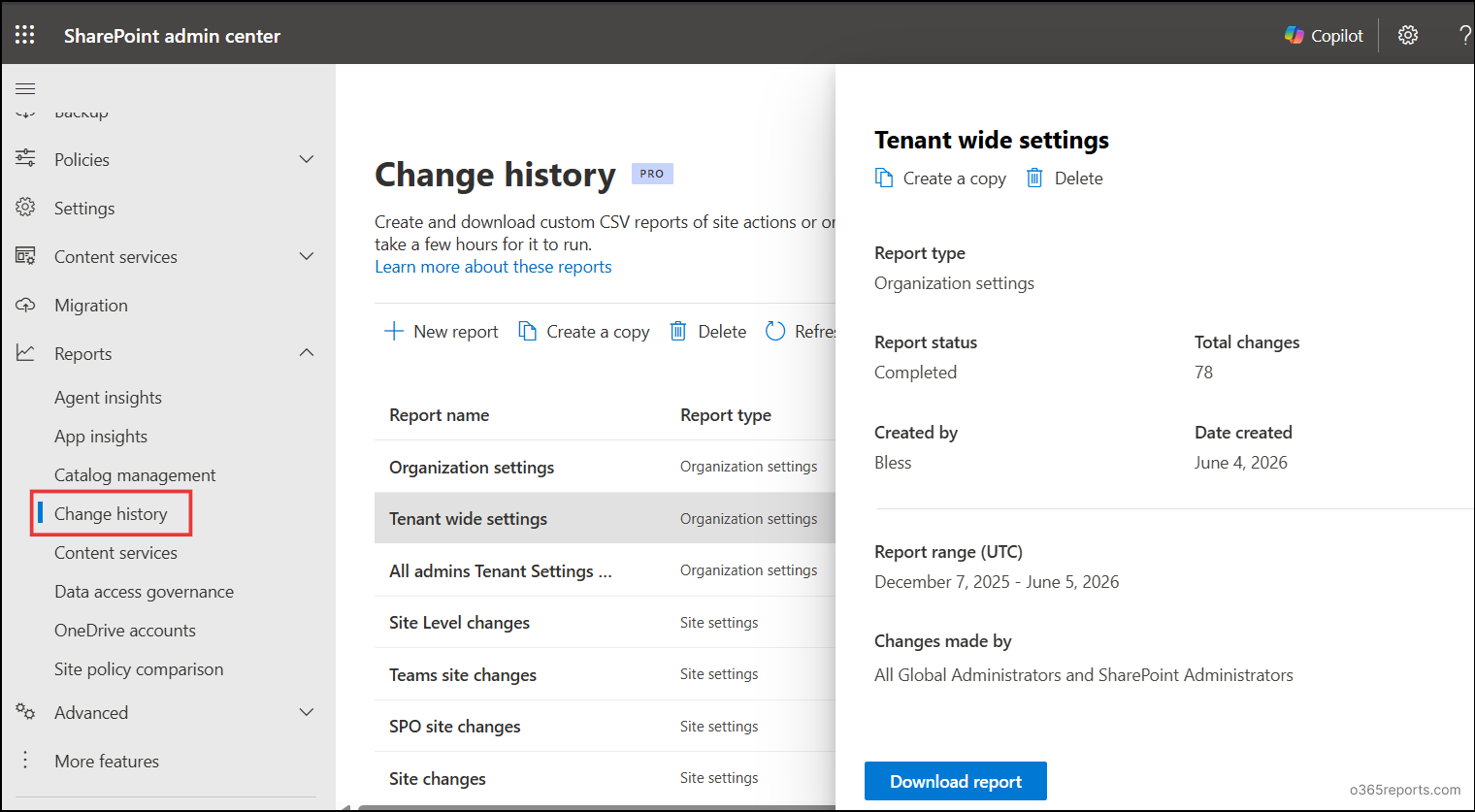
Task: Click Create a copy in details panel
Action: 940,178
